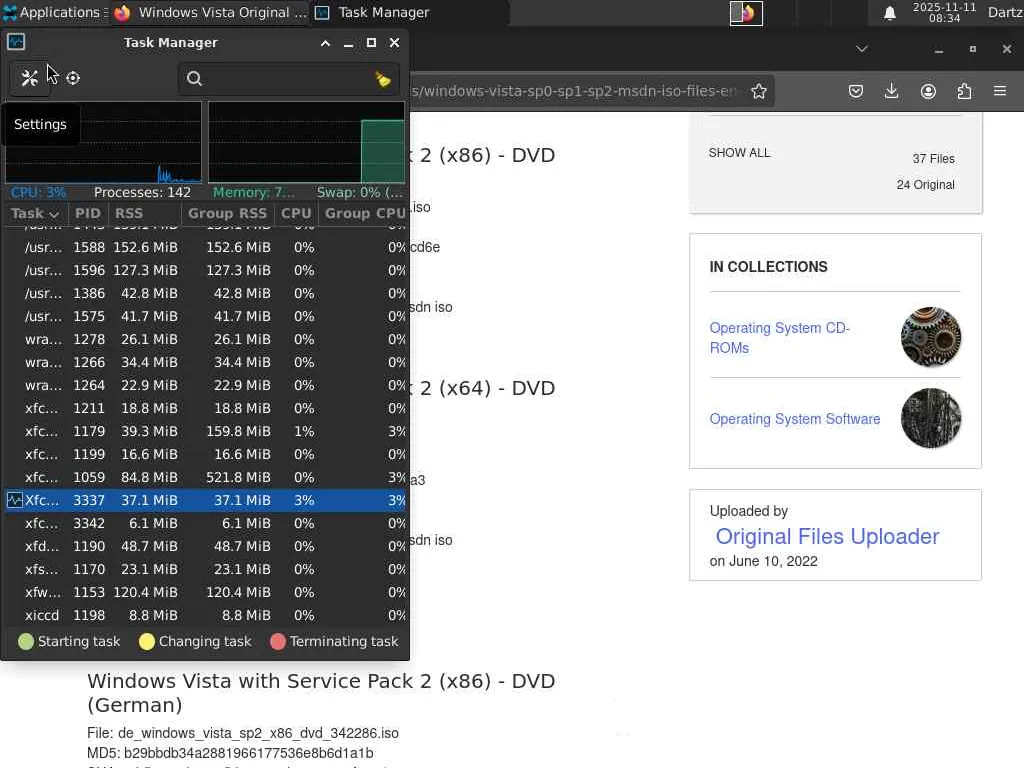Roll up Task Manager window with arrow
Image resolution: width=1024 pixels, height=768 pixels.
pos(325,43)
